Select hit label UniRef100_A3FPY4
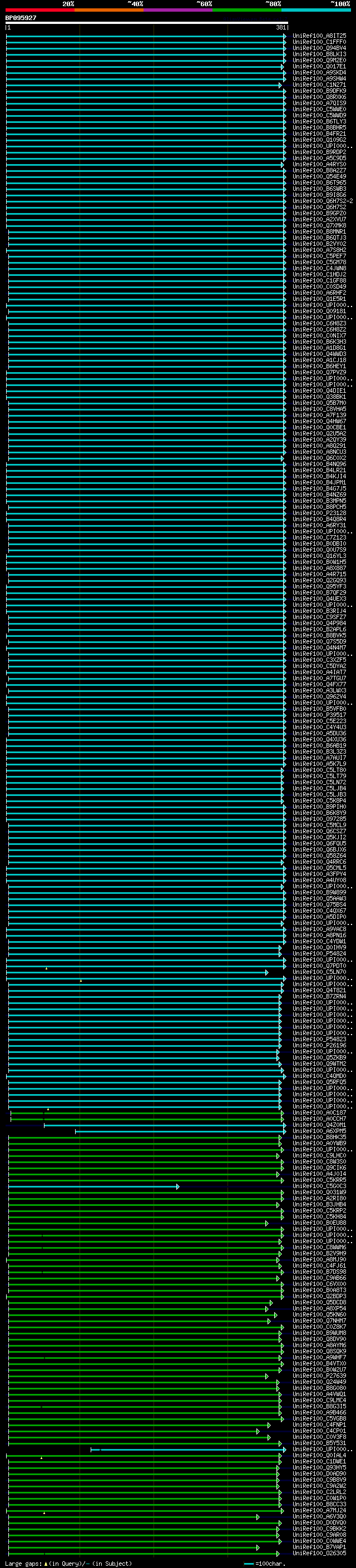The image size is (356, 1568). (319, 873)
